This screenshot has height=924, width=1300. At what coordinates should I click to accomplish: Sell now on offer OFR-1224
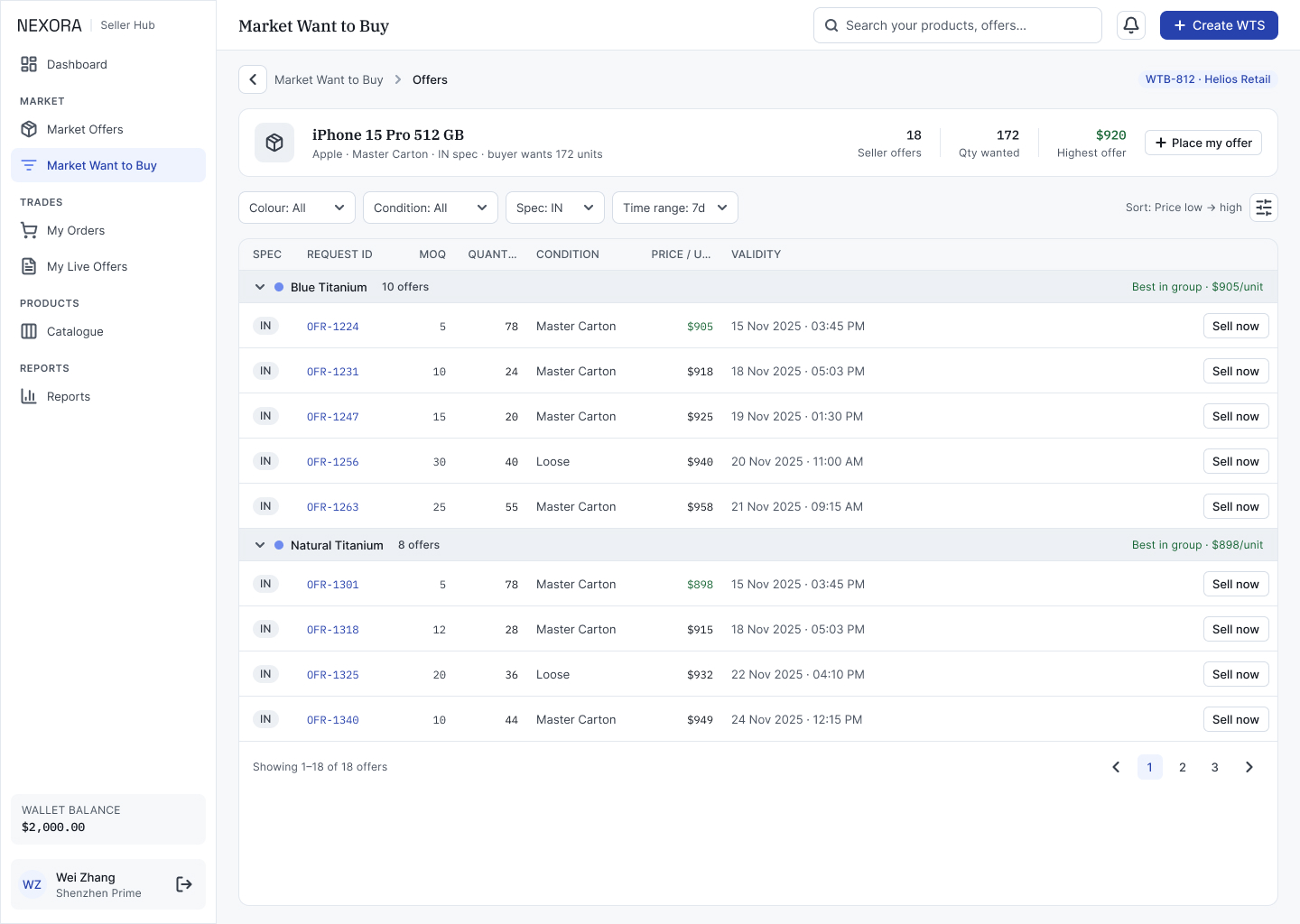click(x=1236, y=326)
